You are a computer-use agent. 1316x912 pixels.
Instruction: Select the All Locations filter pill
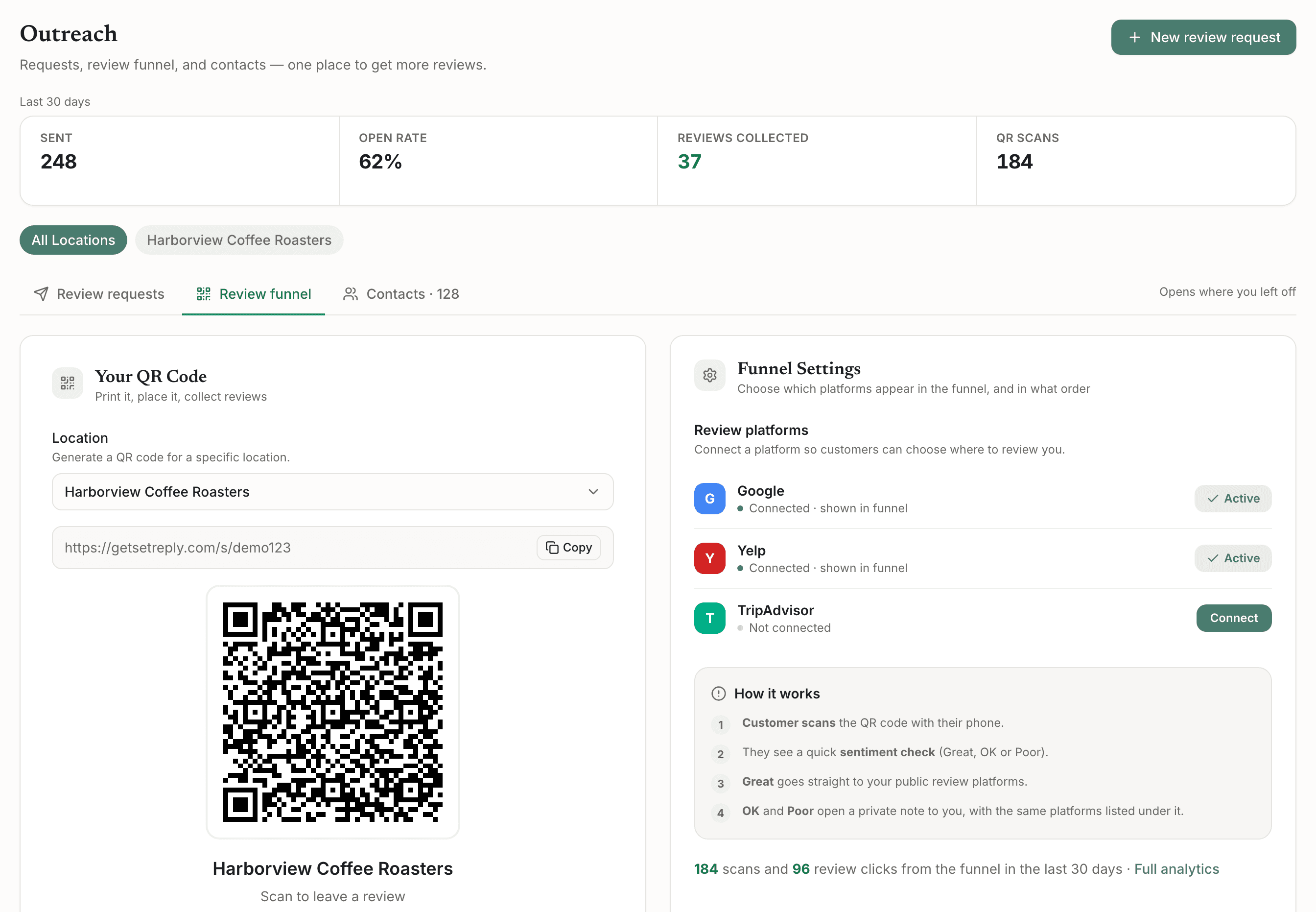73,240
